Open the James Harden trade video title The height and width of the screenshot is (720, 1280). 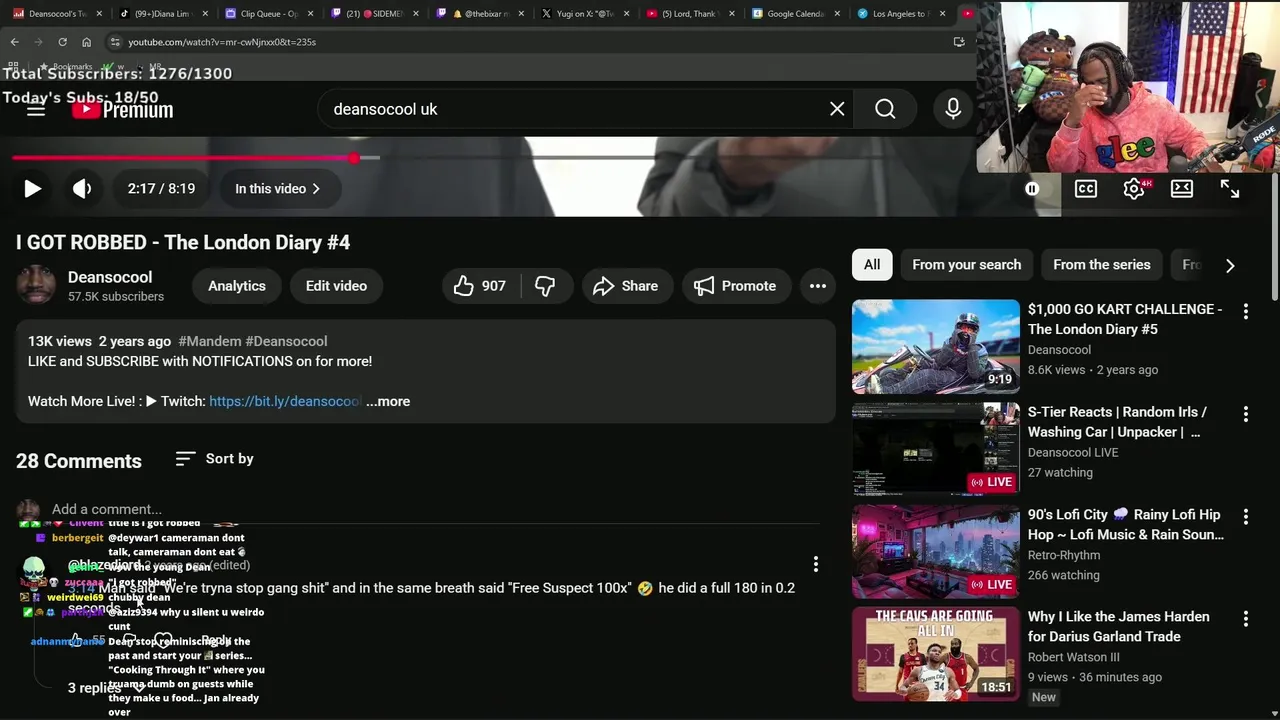click(x=1118, y=627)
